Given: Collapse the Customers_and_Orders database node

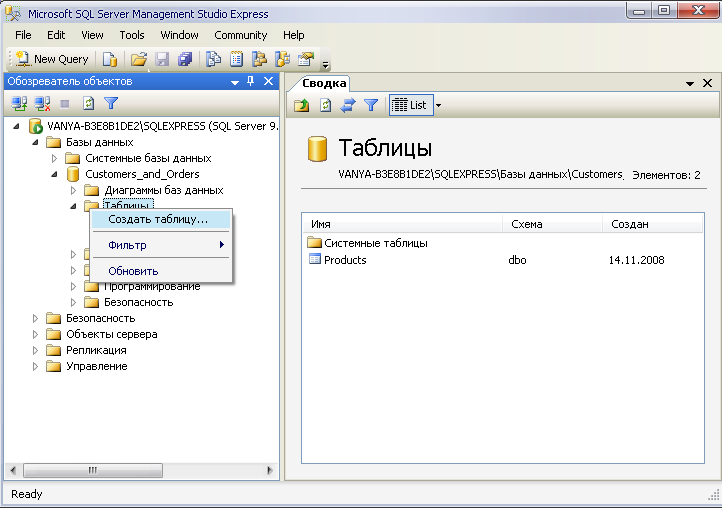Looking at the screenshot, I should click(x=54, y=174).
